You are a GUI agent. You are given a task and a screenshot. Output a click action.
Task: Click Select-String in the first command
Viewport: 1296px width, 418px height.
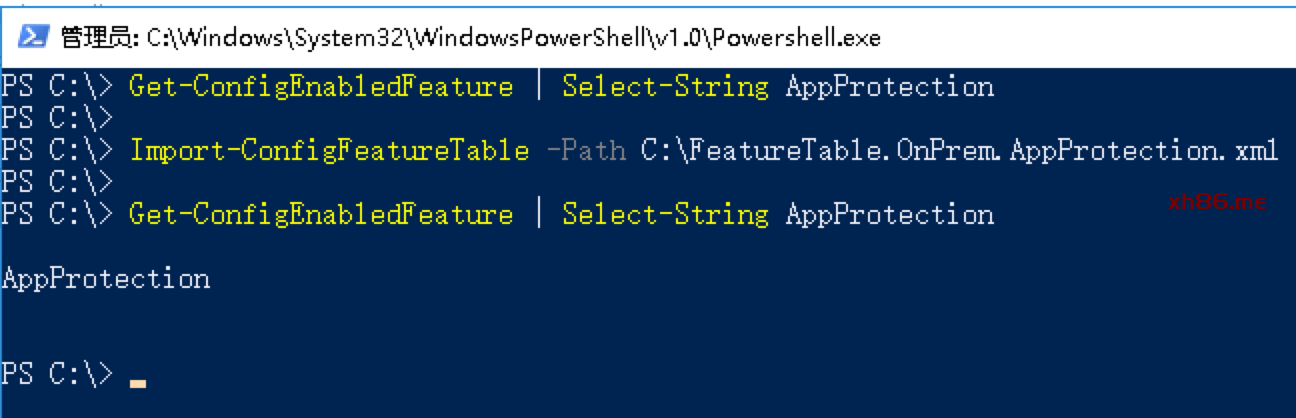click(x=665, y=87)
